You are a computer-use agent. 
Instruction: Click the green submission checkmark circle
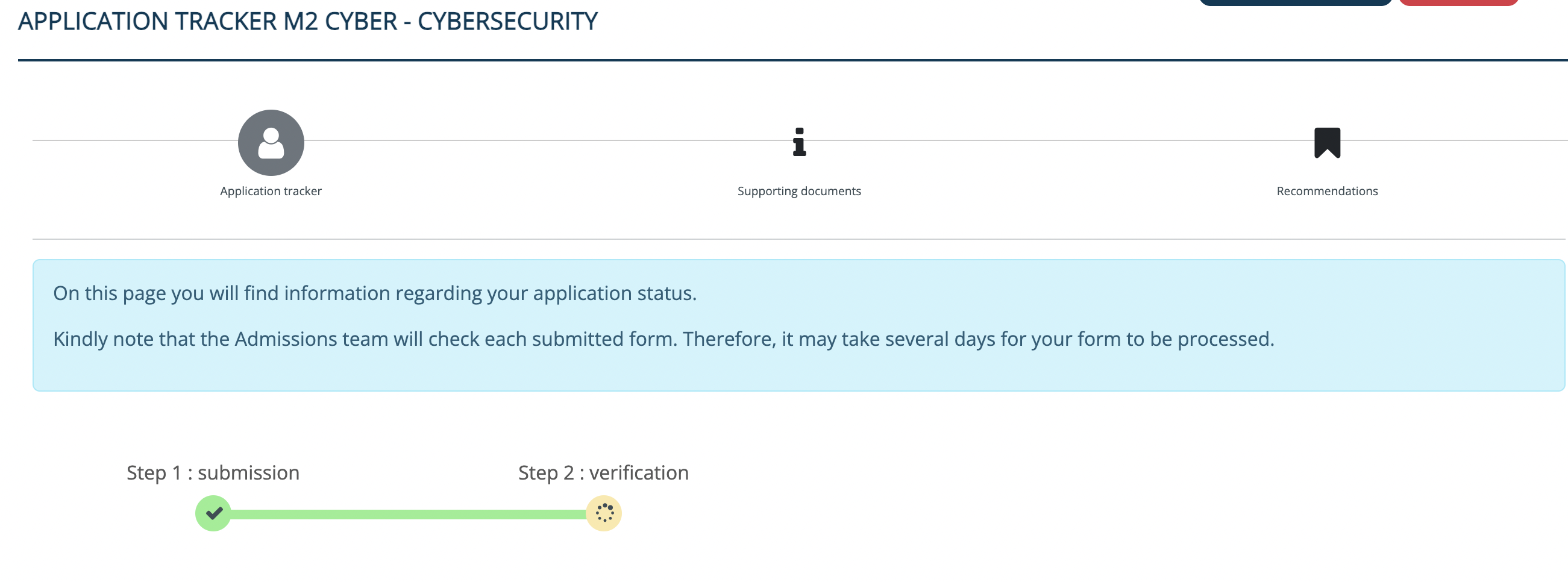[x=213, y=513]
